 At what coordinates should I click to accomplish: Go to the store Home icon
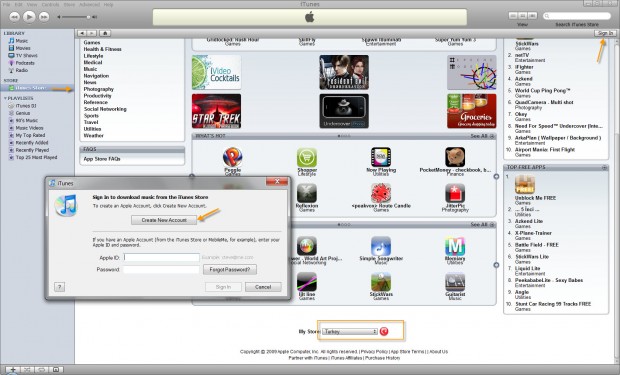pos(105,33)
